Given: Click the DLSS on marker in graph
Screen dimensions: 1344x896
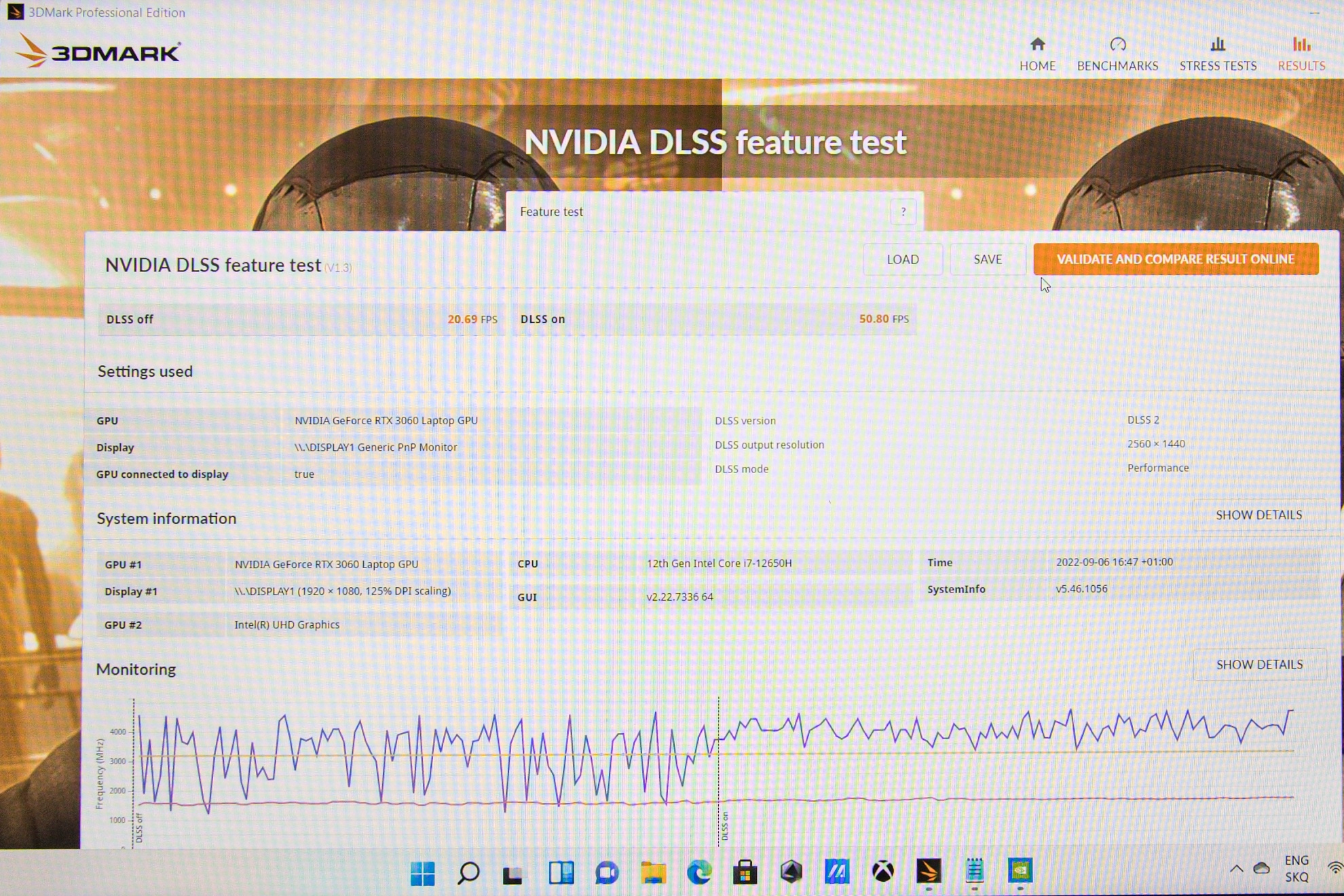Looking at the screenshot, I should click(x=725, y=825).
